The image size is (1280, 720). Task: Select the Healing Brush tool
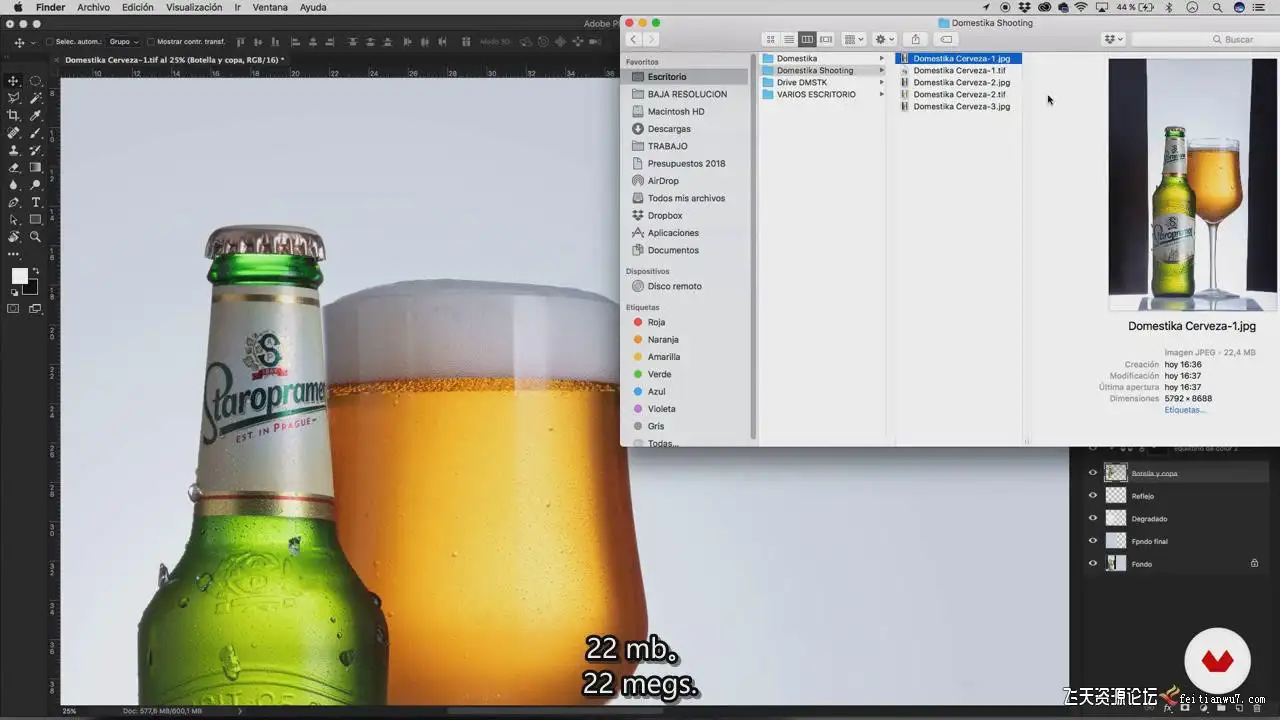click(x=14, y=133)
